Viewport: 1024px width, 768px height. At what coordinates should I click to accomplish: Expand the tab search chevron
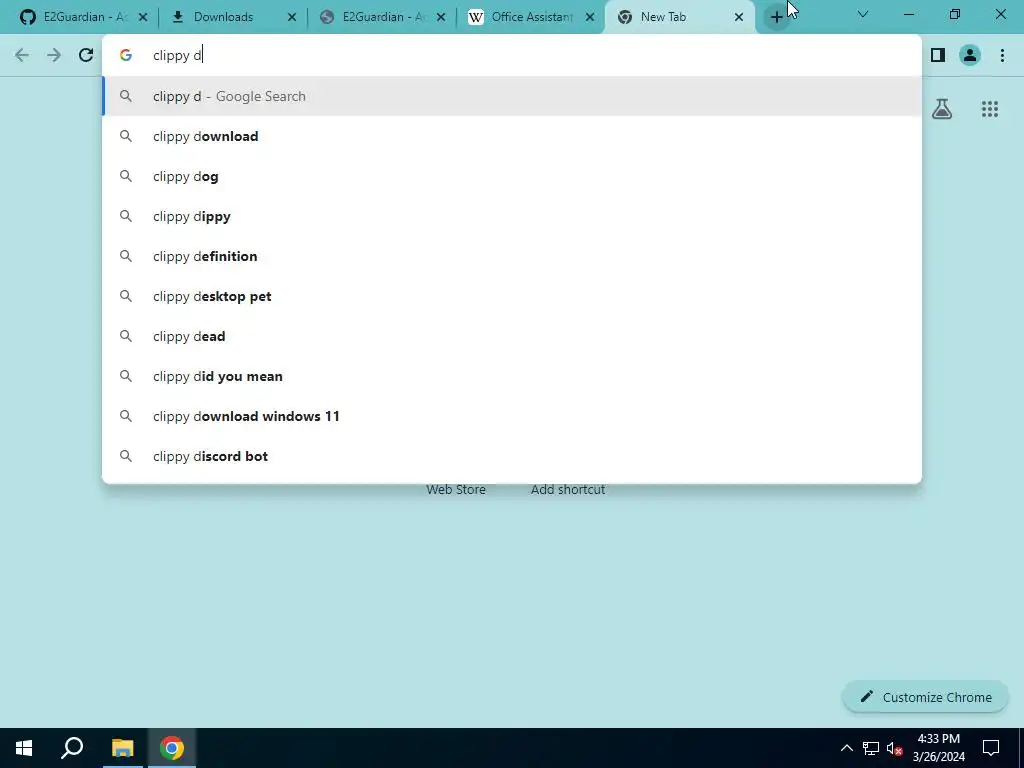click(863, 14)
